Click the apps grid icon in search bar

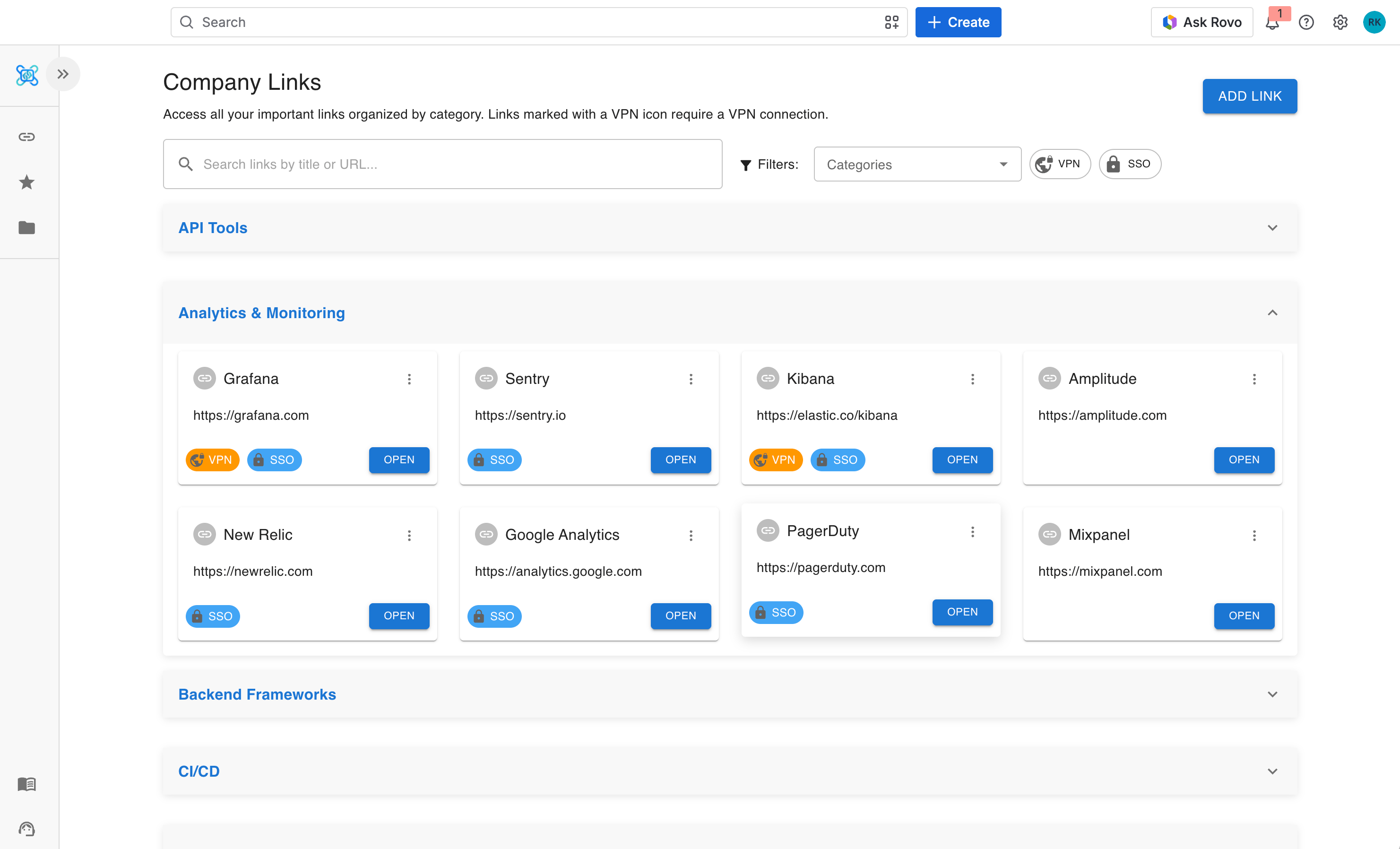click(891, 22)
